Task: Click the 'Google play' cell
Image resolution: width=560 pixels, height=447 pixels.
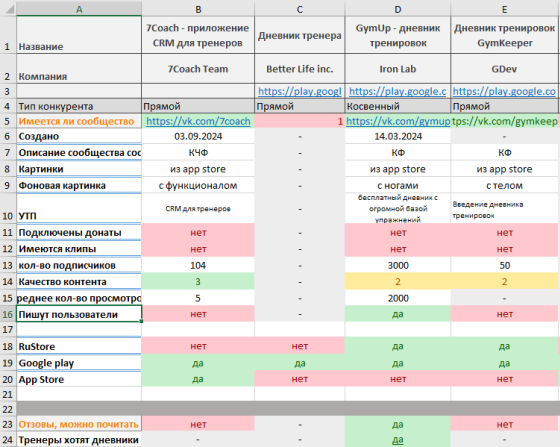Action: tap(79, 363)
